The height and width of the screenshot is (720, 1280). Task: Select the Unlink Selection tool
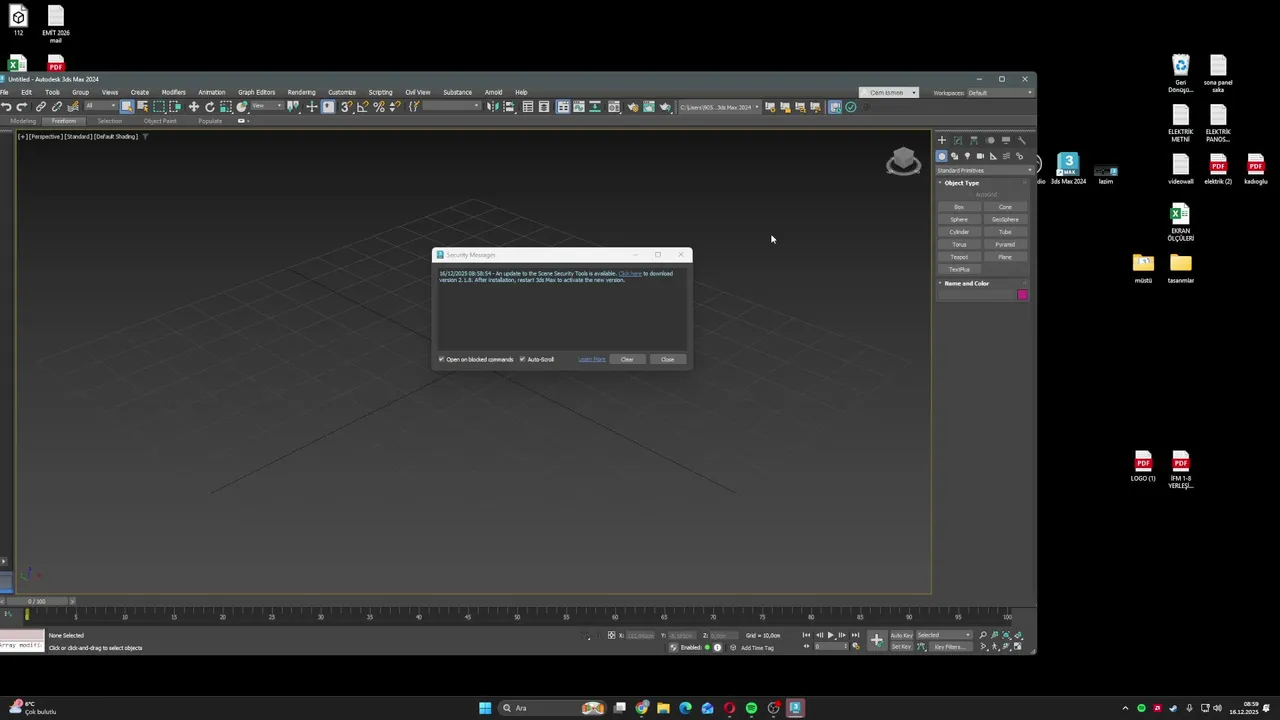click(56, 106)
